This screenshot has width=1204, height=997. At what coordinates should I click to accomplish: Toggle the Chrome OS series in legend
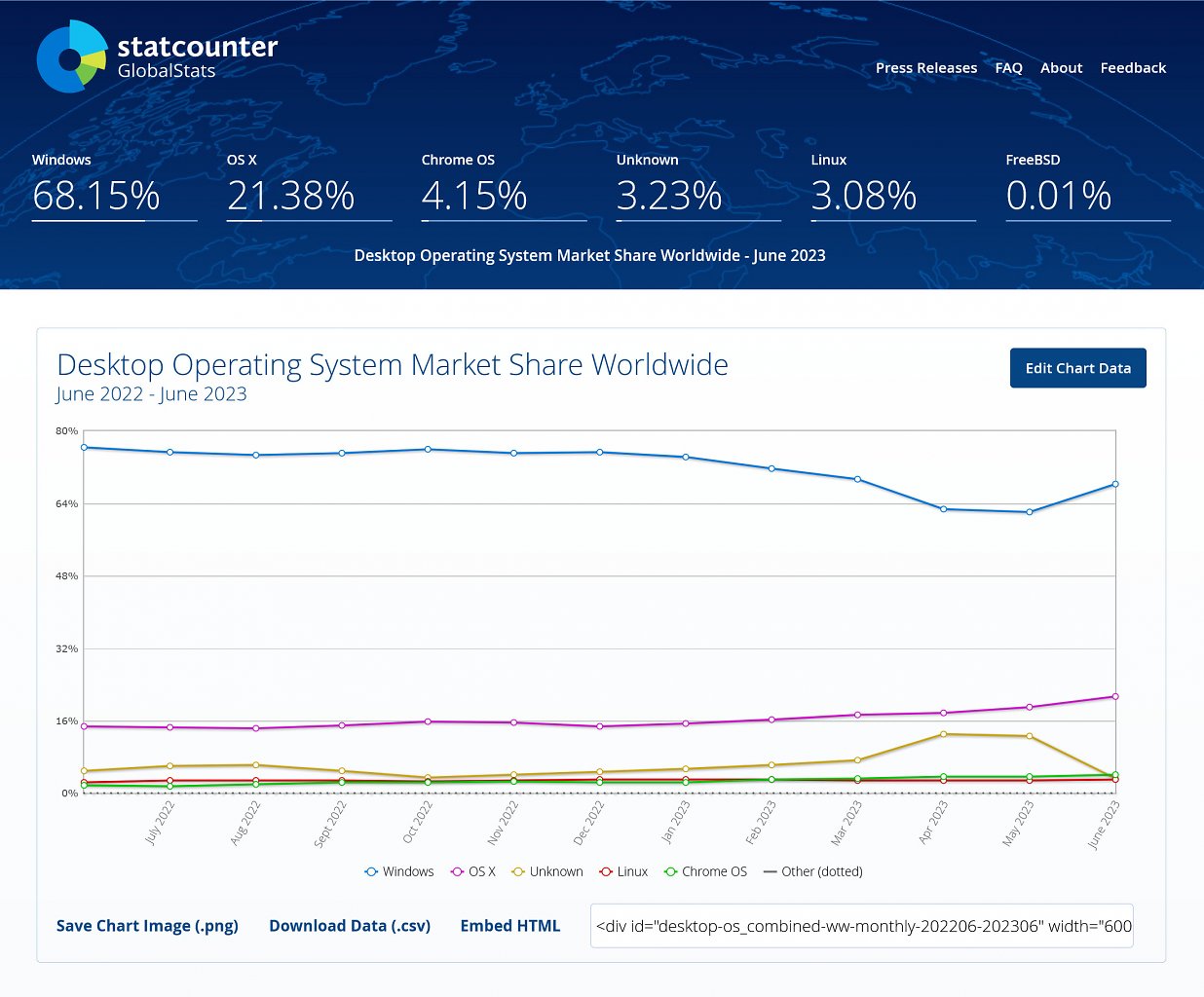(705, 871)
